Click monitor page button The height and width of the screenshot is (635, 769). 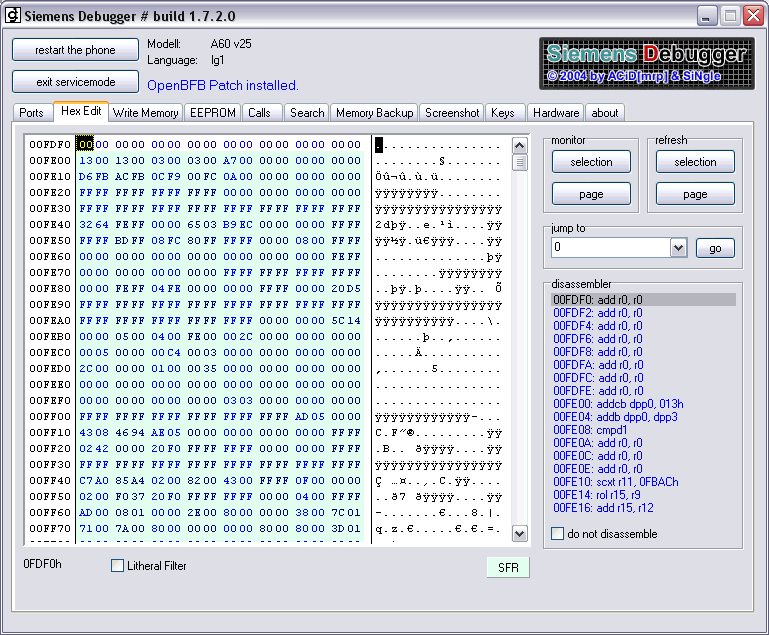point(591,194)
